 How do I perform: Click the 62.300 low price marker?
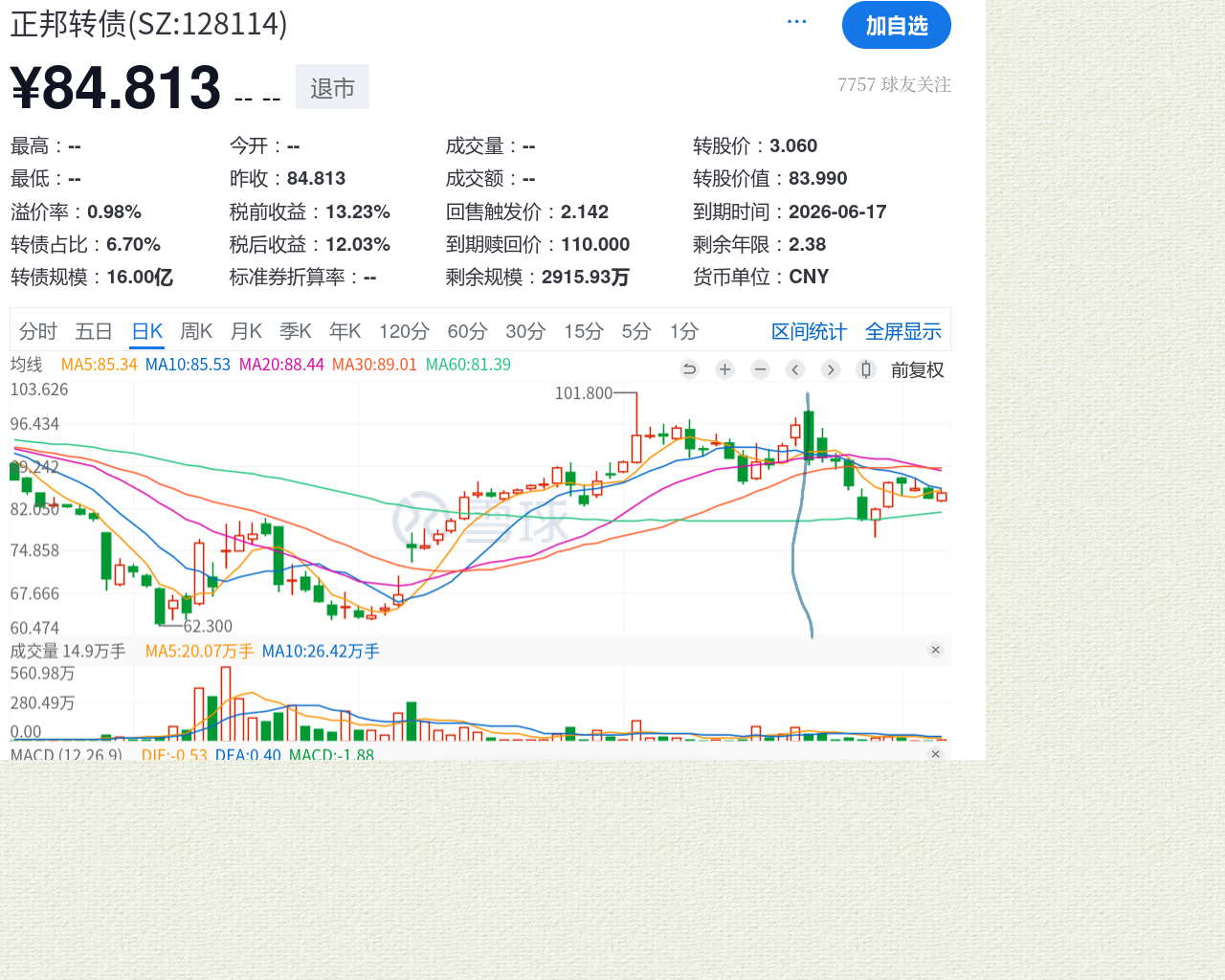(x=208, y=626)
